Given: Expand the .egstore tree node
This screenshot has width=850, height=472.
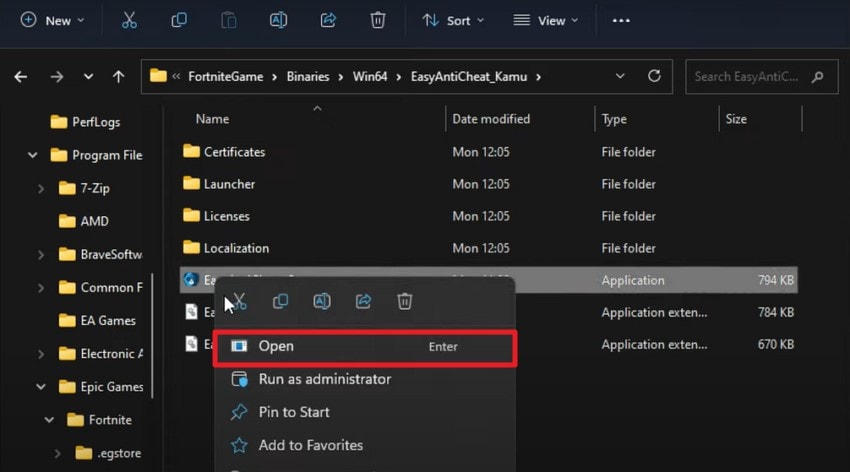Looking at the screenshot, I should tap(57, 453).
